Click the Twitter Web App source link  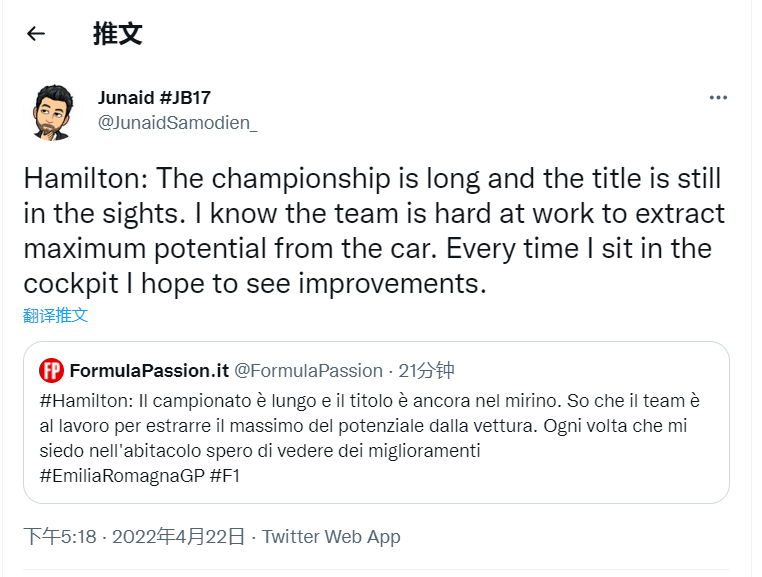pyautogui.click(x=331, y=537)
